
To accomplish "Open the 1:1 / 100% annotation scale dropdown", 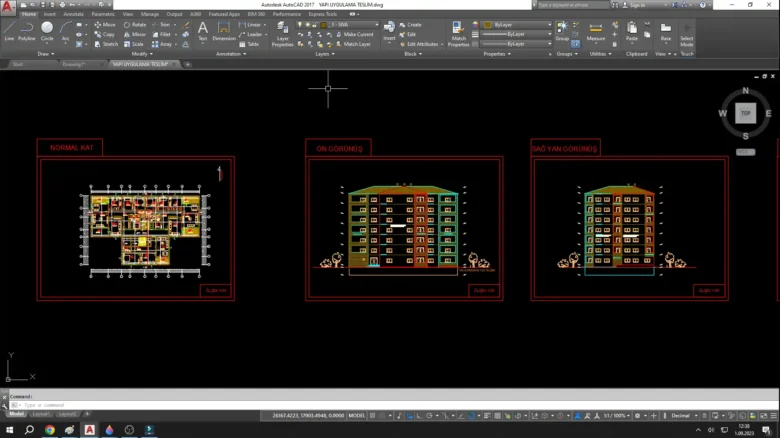I will [616, 416].
